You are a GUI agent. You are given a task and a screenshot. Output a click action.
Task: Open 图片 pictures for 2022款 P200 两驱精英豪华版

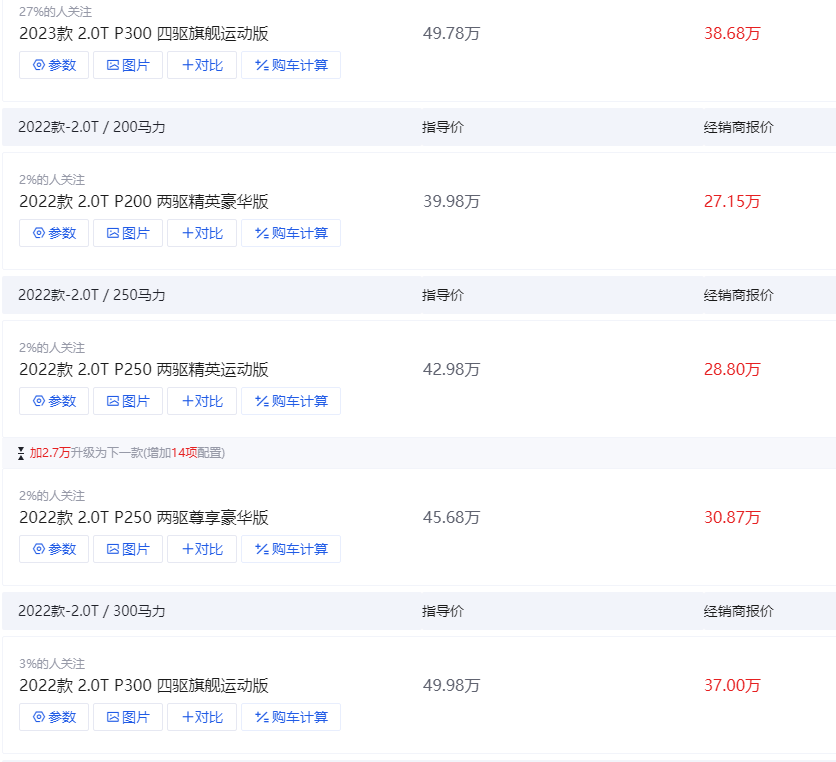point(128,233)
